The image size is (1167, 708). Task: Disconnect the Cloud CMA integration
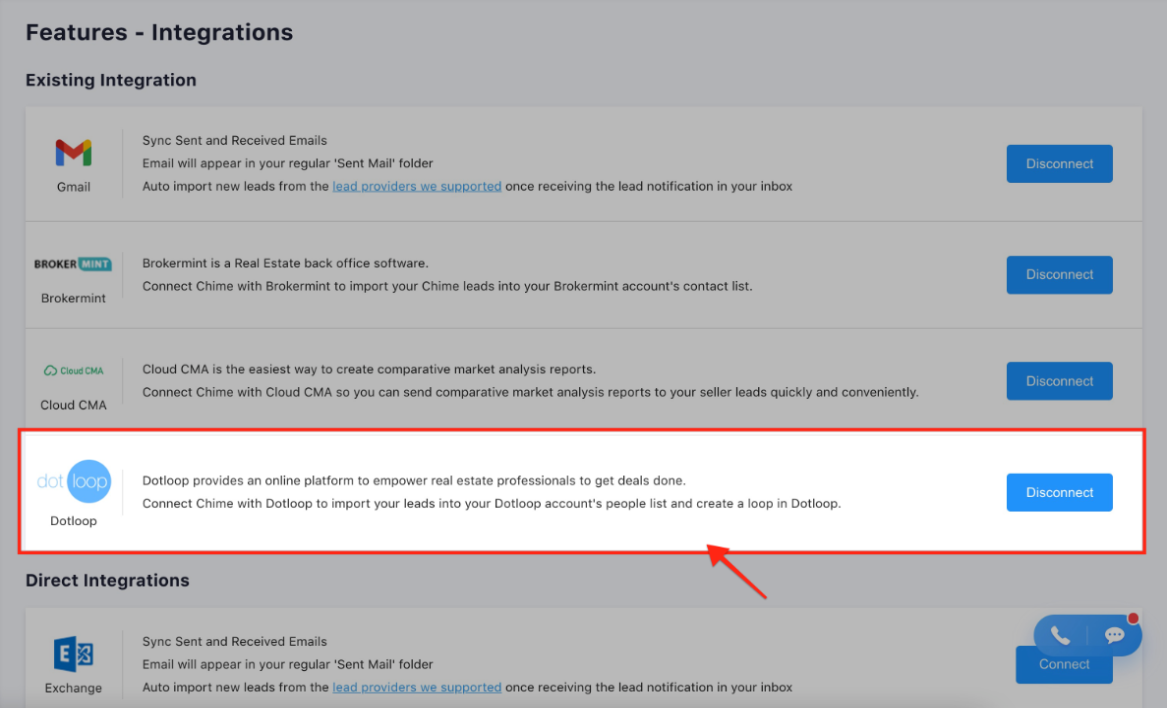[x=1059, y=381]
